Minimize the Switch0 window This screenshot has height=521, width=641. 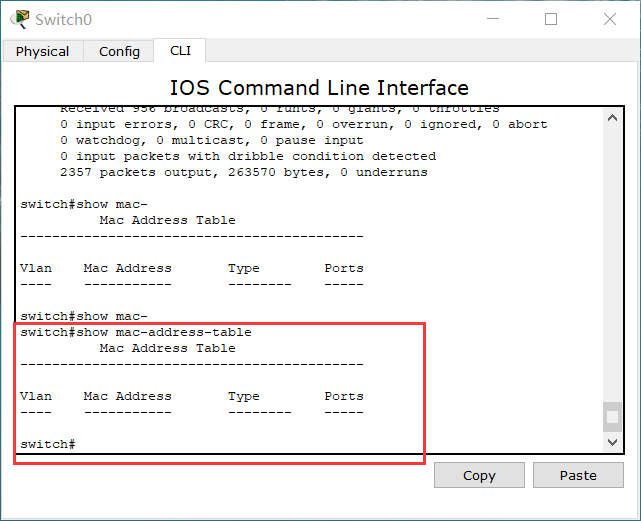(x=493, y=19)
